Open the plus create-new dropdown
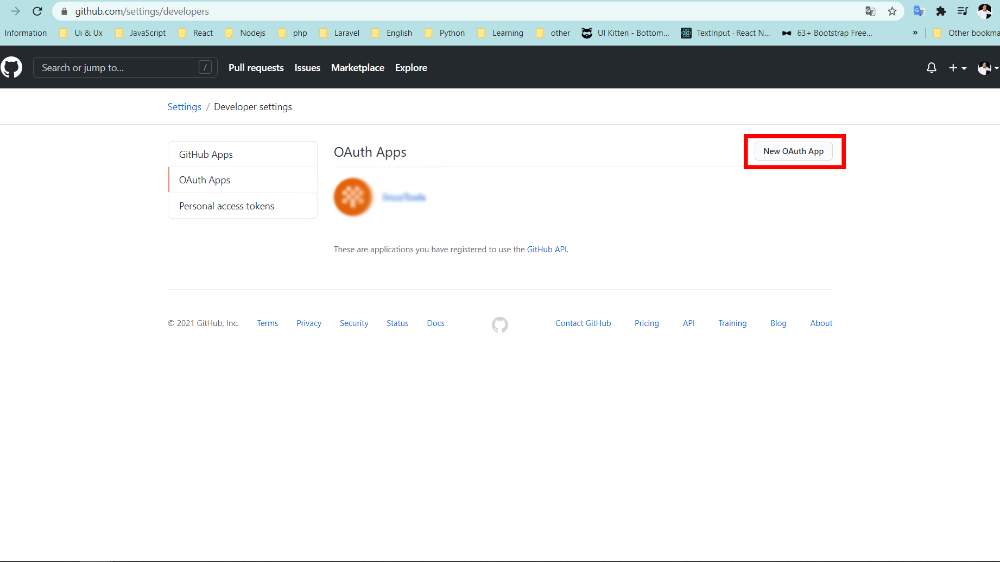 pyautogui.click(x=957, y=68)
